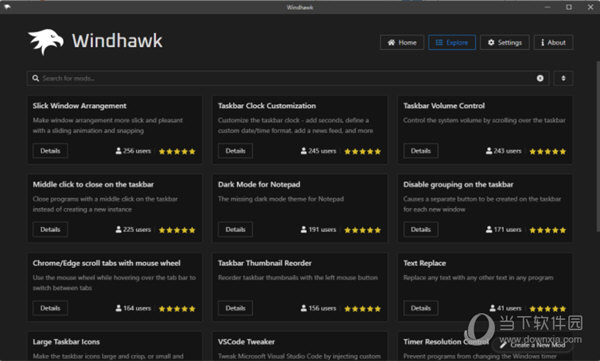Click the star rating of Slick Window Arrangement

(x=177, y=152)
